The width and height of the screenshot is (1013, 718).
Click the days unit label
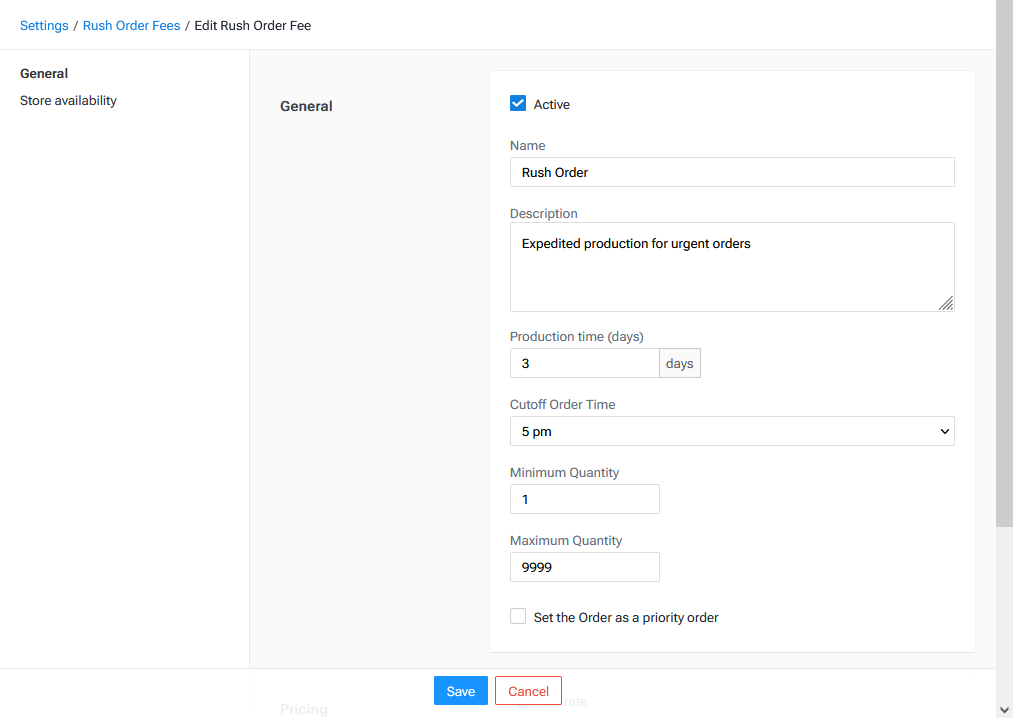coord(679,362)
